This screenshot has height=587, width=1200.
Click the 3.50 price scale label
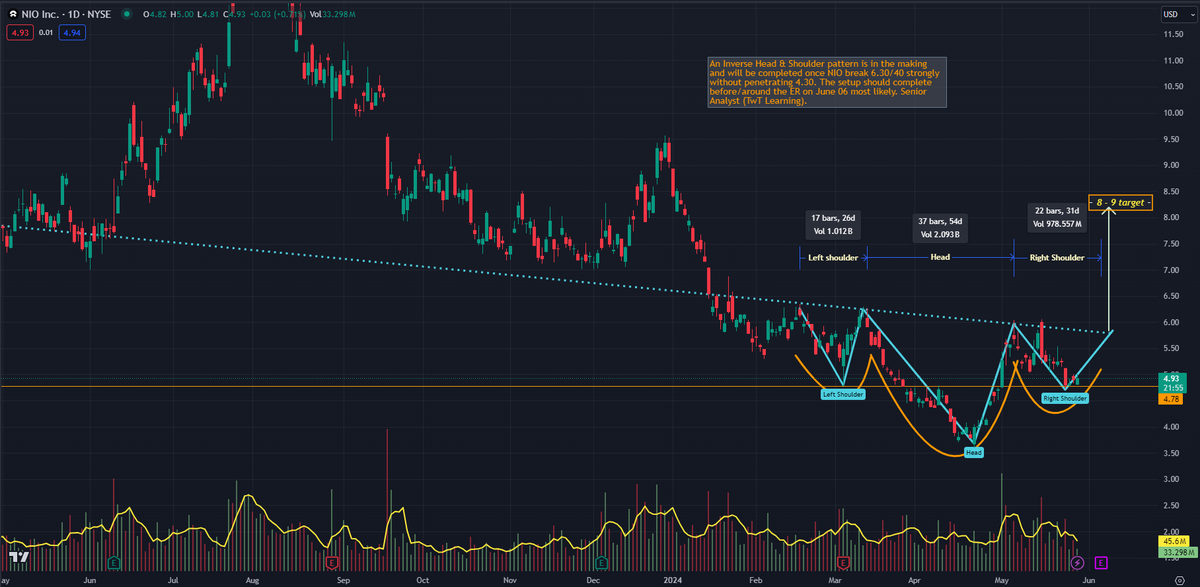(x=1172, y=453)
